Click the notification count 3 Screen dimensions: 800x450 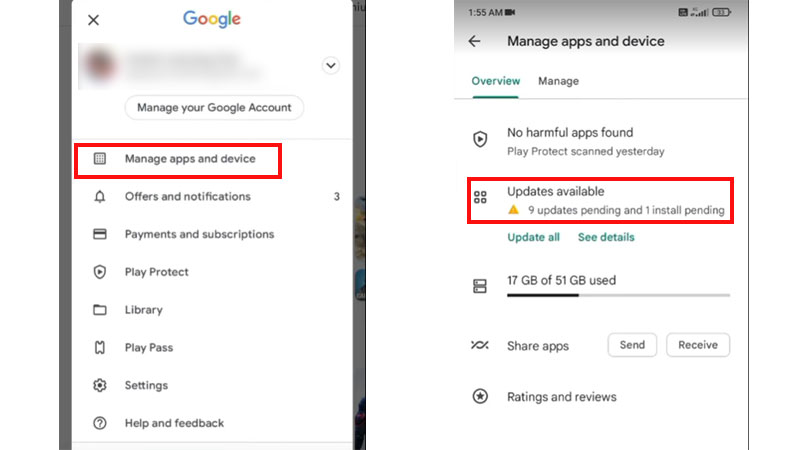(337, 196)
